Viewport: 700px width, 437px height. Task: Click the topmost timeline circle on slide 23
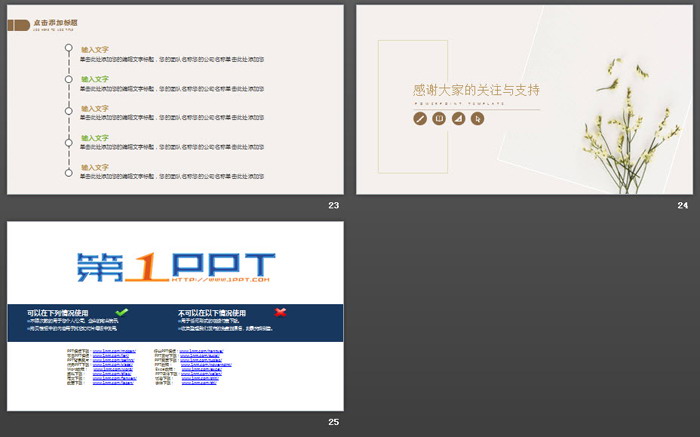[x=68, y=48]
